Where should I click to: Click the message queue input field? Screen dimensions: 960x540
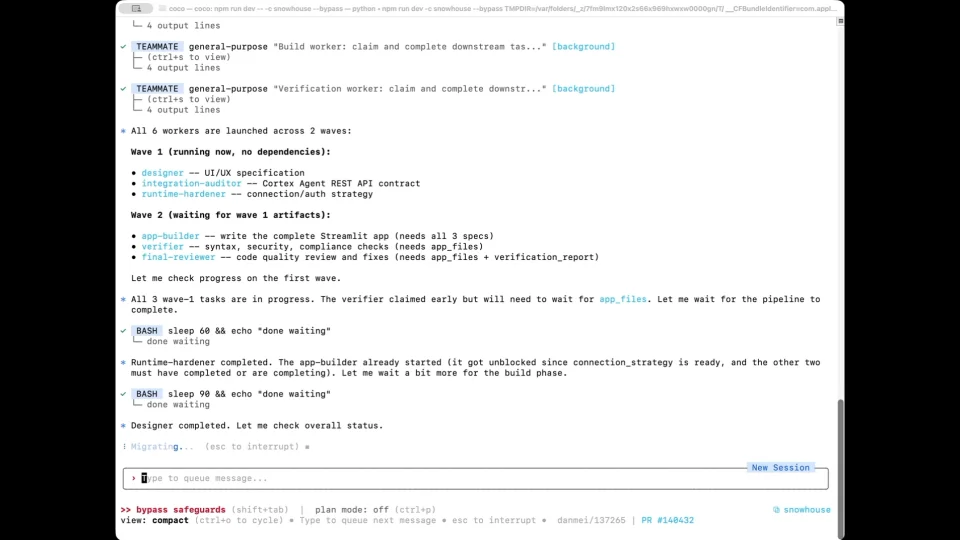pos(475,478)
